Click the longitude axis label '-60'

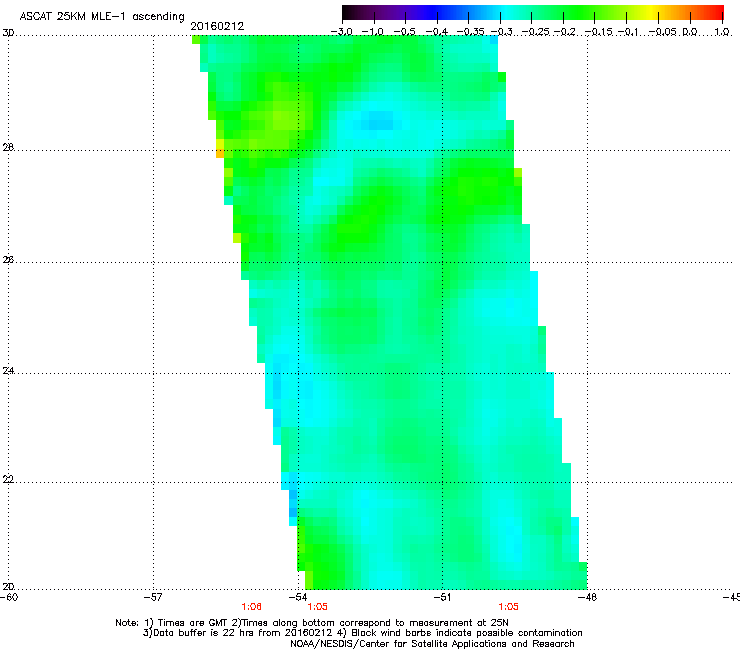point(9,597)
